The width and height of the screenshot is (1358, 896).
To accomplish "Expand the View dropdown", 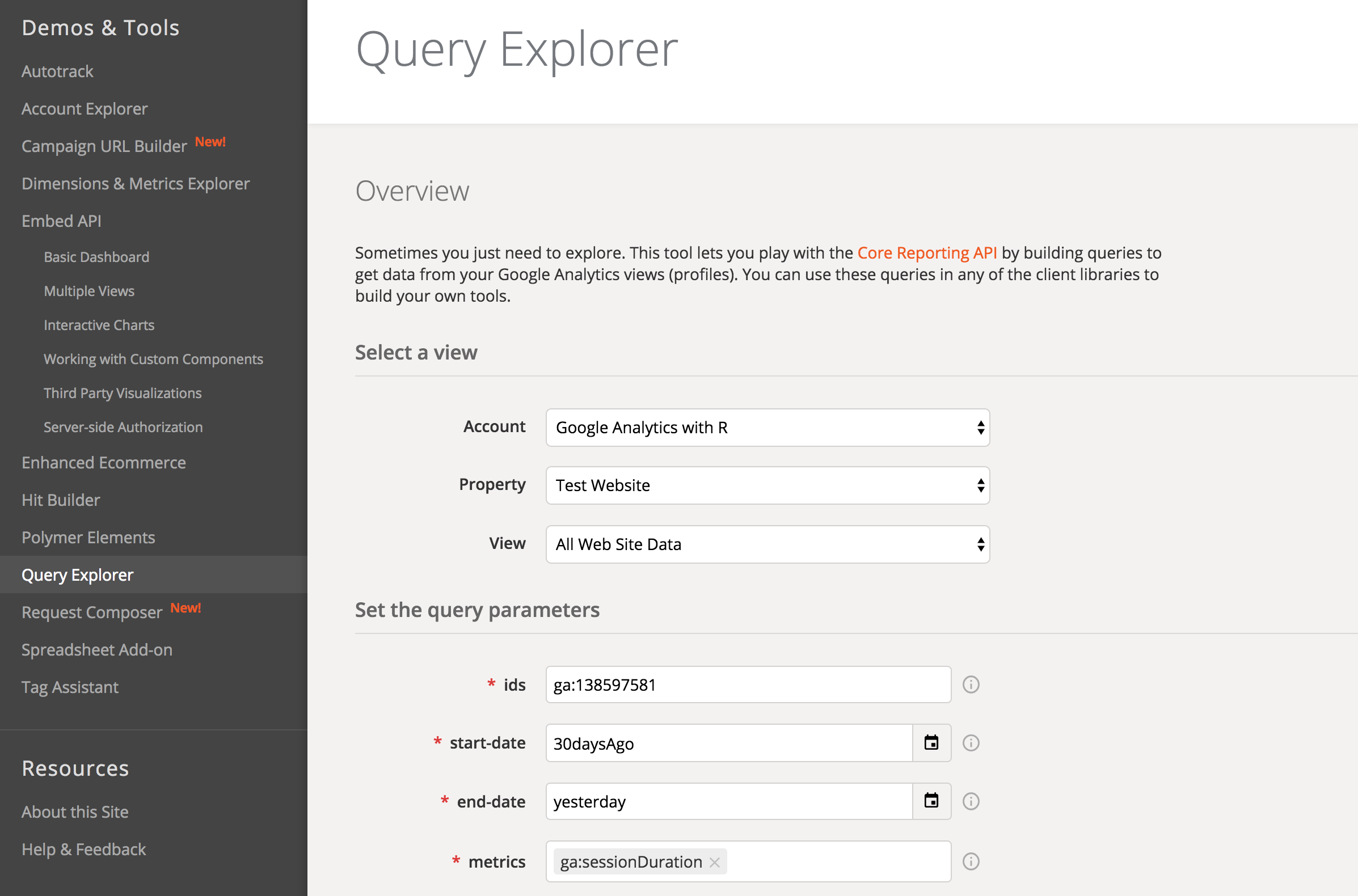I will click(767, 544).
